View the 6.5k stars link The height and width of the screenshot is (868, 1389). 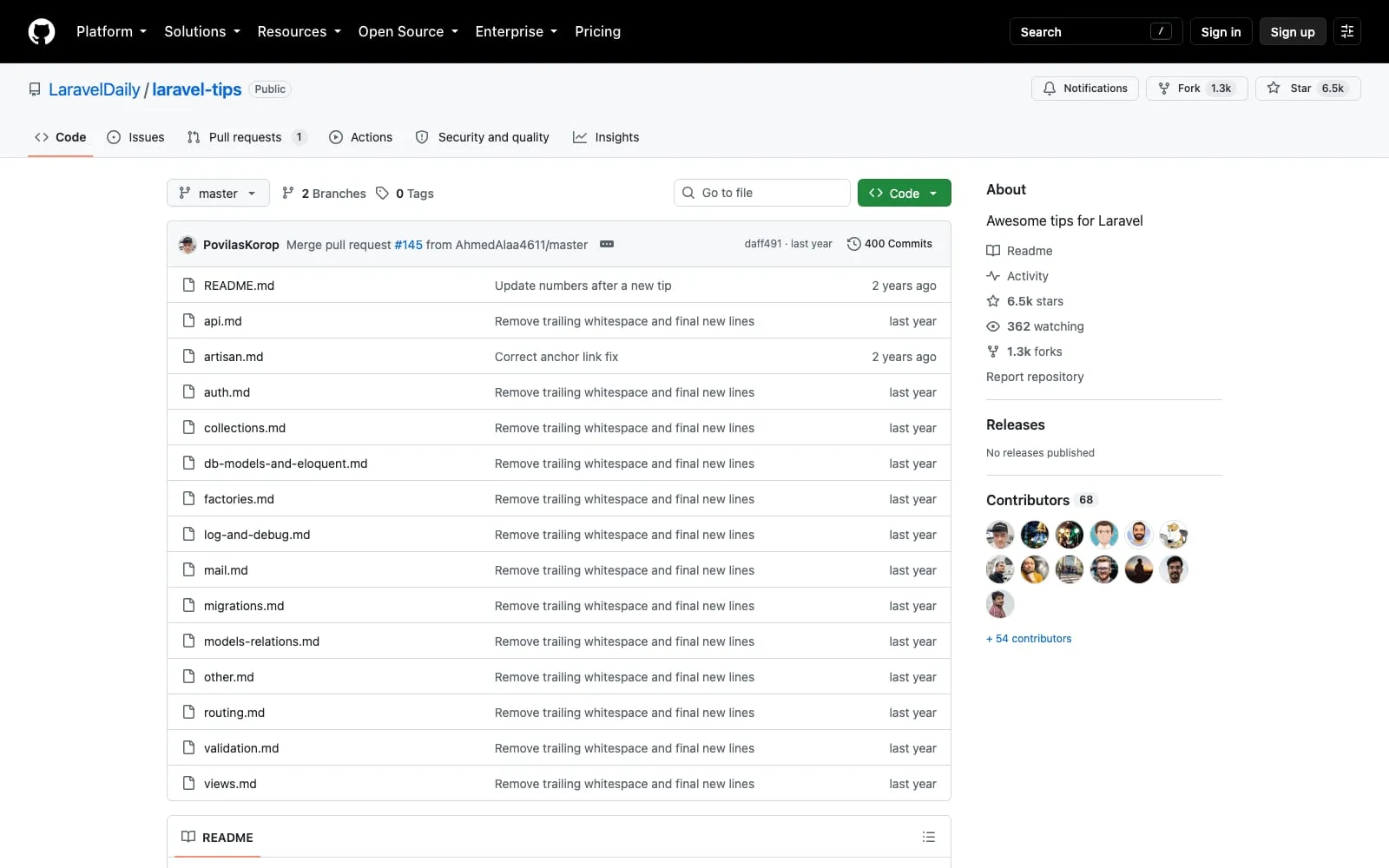point(1024,301)
